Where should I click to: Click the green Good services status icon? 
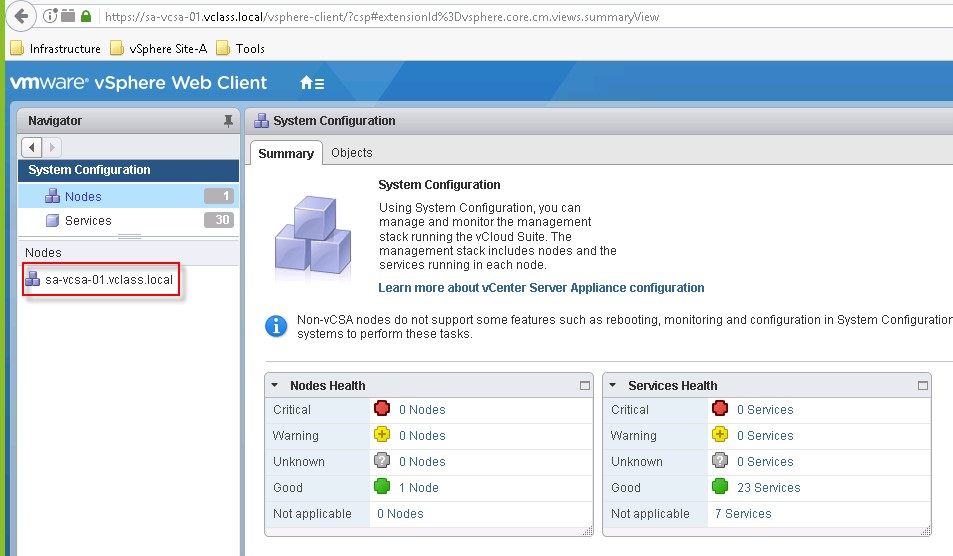tap(720, 486)
